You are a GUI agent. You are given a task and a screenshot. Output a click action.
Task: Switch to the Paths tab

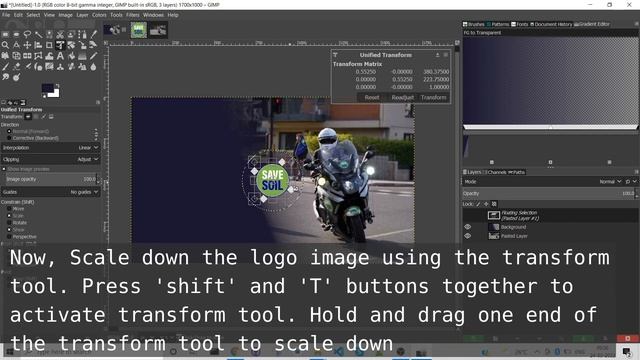pos(517,172)
